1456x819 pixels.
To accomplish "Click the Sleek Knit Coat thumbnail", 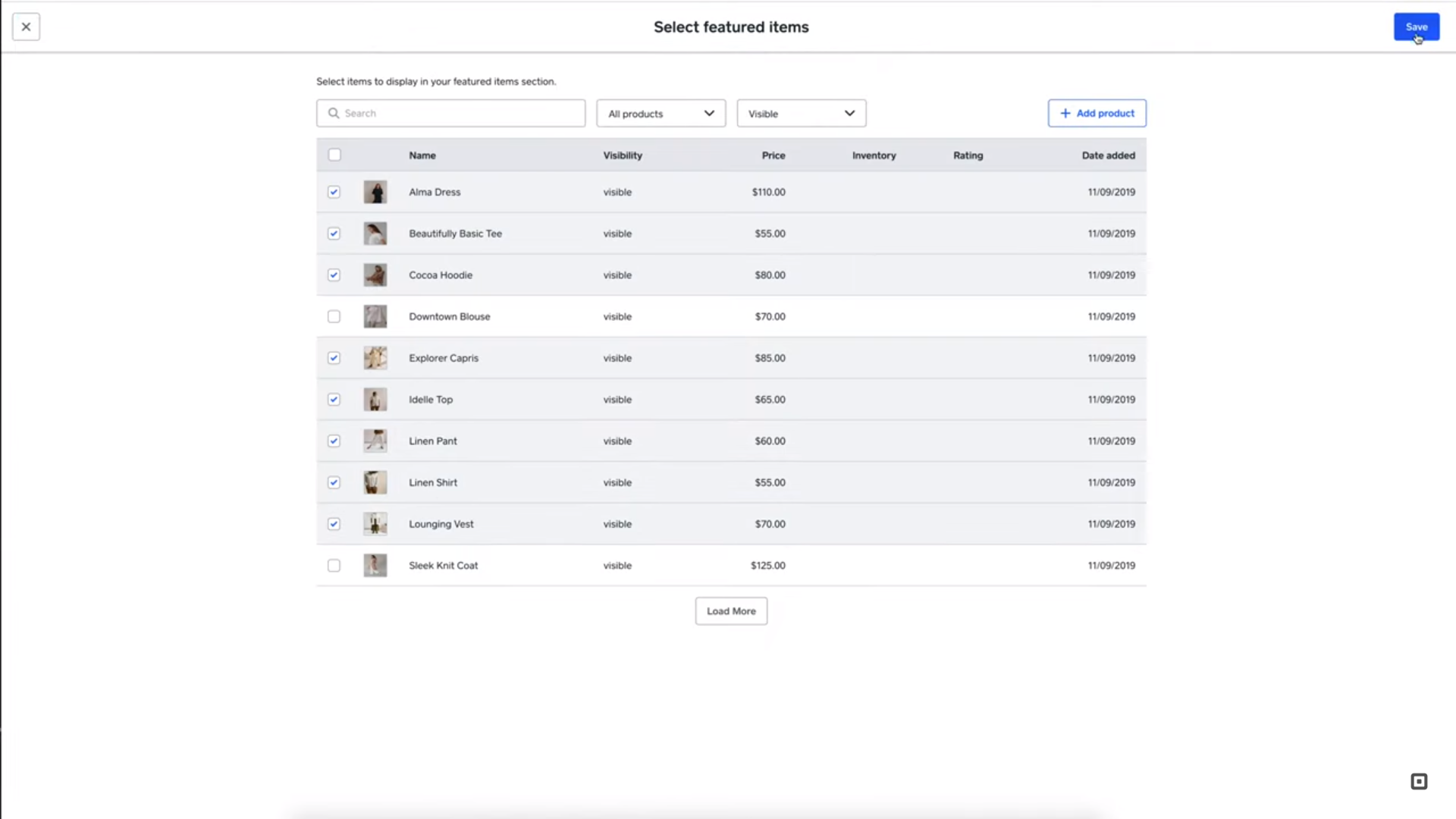I will point(375,566).
